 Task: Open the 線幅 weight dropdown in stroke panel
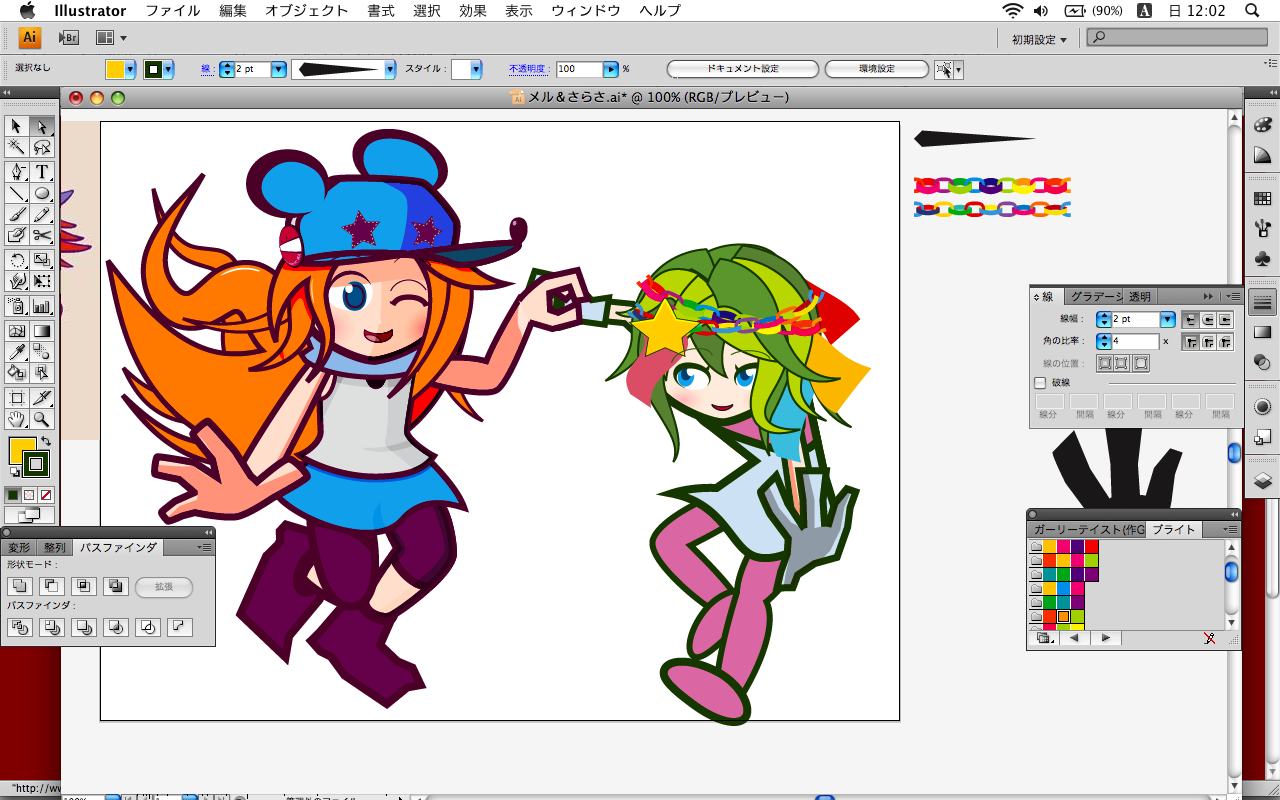click(x=1167, y=320)
